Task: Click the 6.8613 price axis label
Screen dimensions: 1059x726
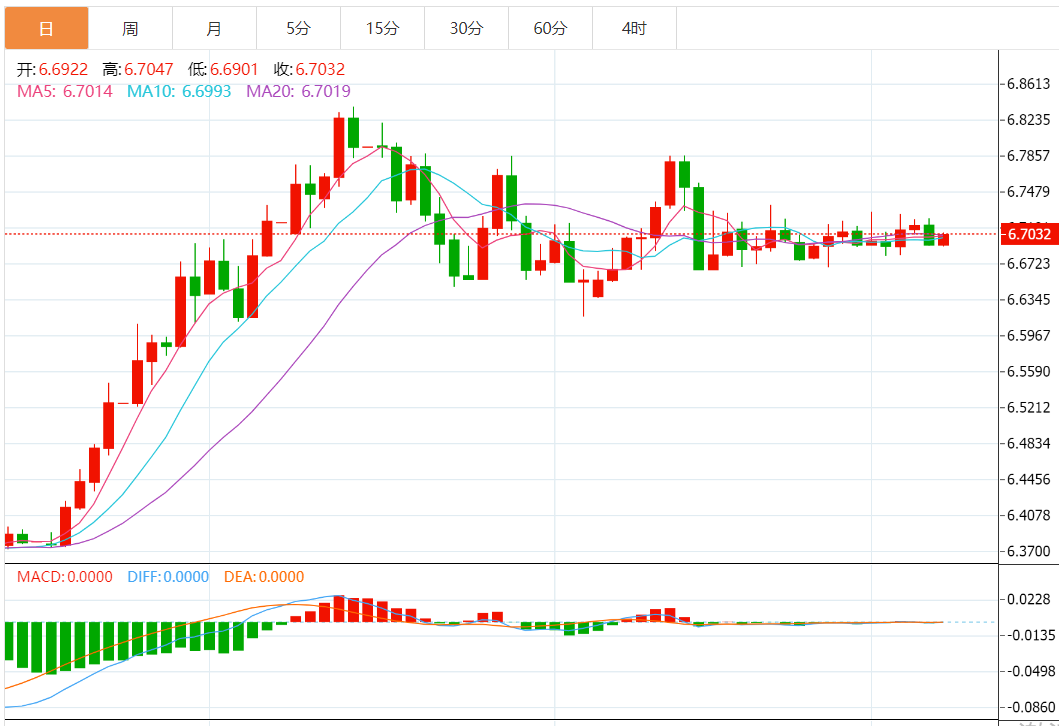Action: (x=1029, y=84)
